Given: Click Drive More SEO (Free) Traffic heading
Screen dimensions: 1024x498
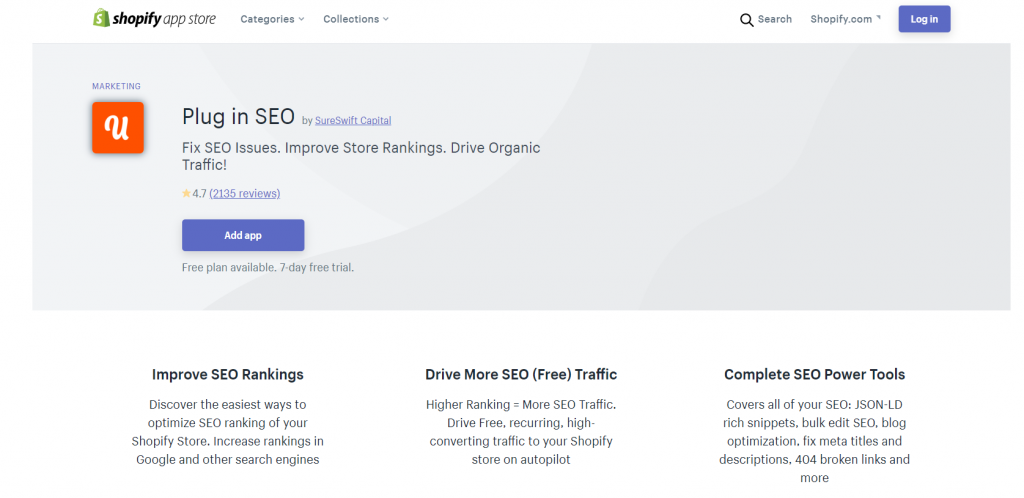Looking at the screenshot, I should point(521,375).
